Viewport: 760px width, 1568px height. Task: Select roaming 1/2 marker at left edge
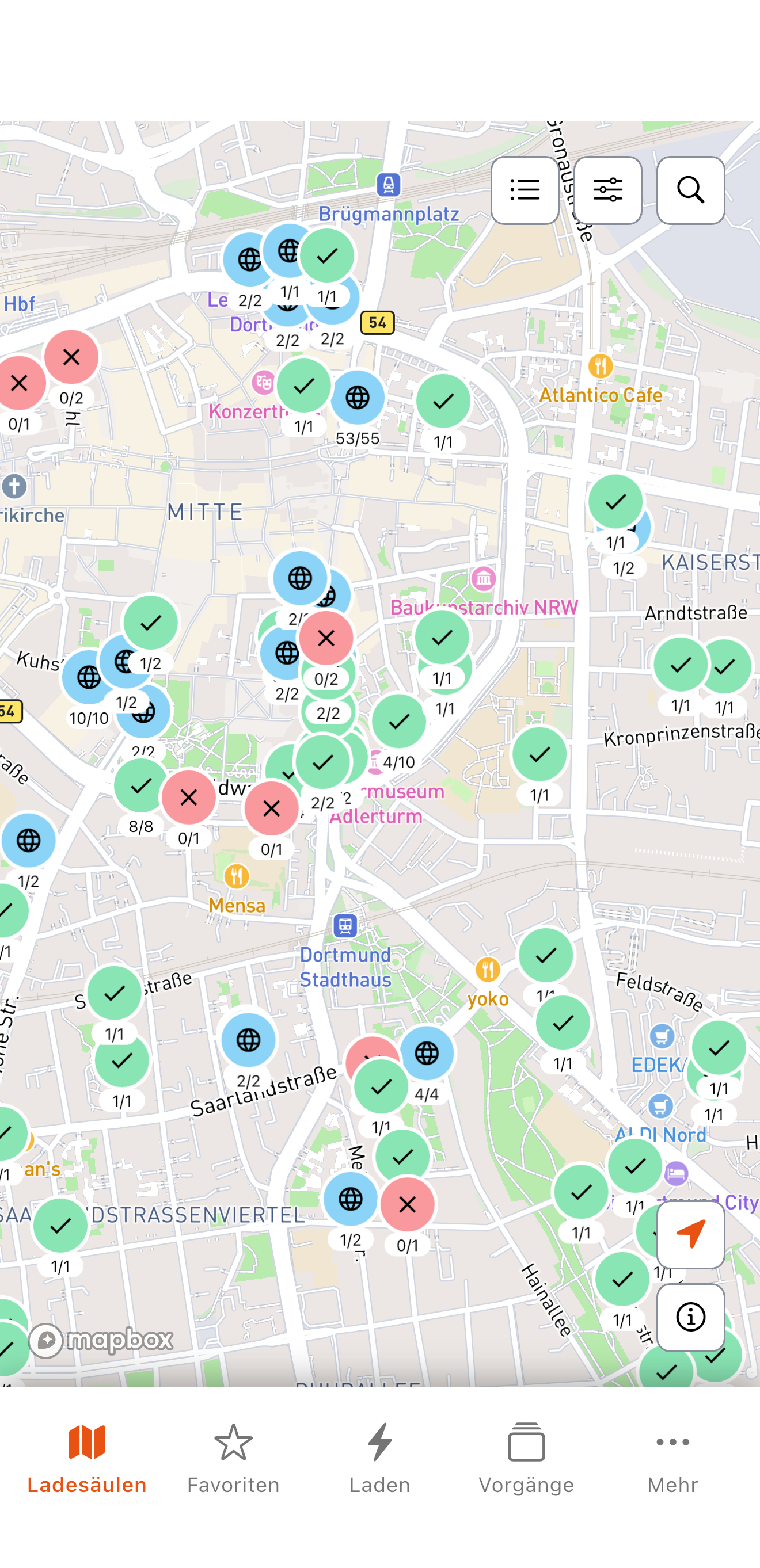click(x=28, y=841)
